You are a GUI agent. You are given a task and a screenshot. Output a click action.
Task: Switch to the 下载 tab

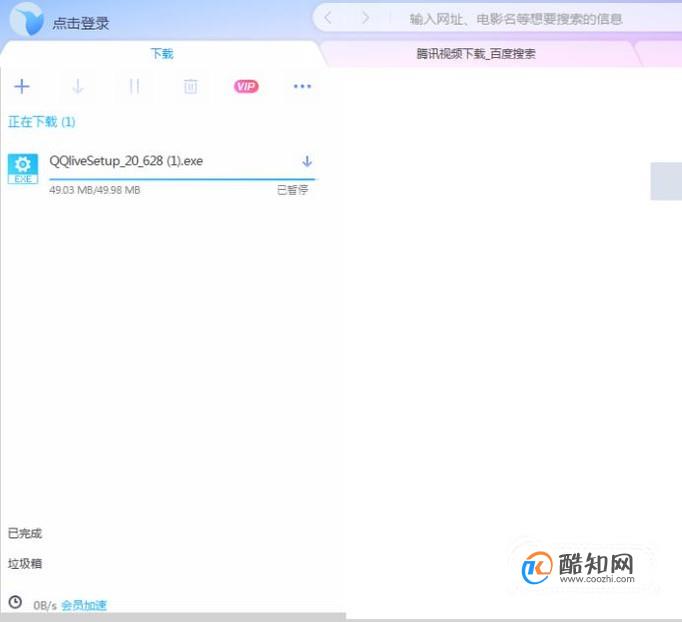pyautogui.click(x=162, y=54)
